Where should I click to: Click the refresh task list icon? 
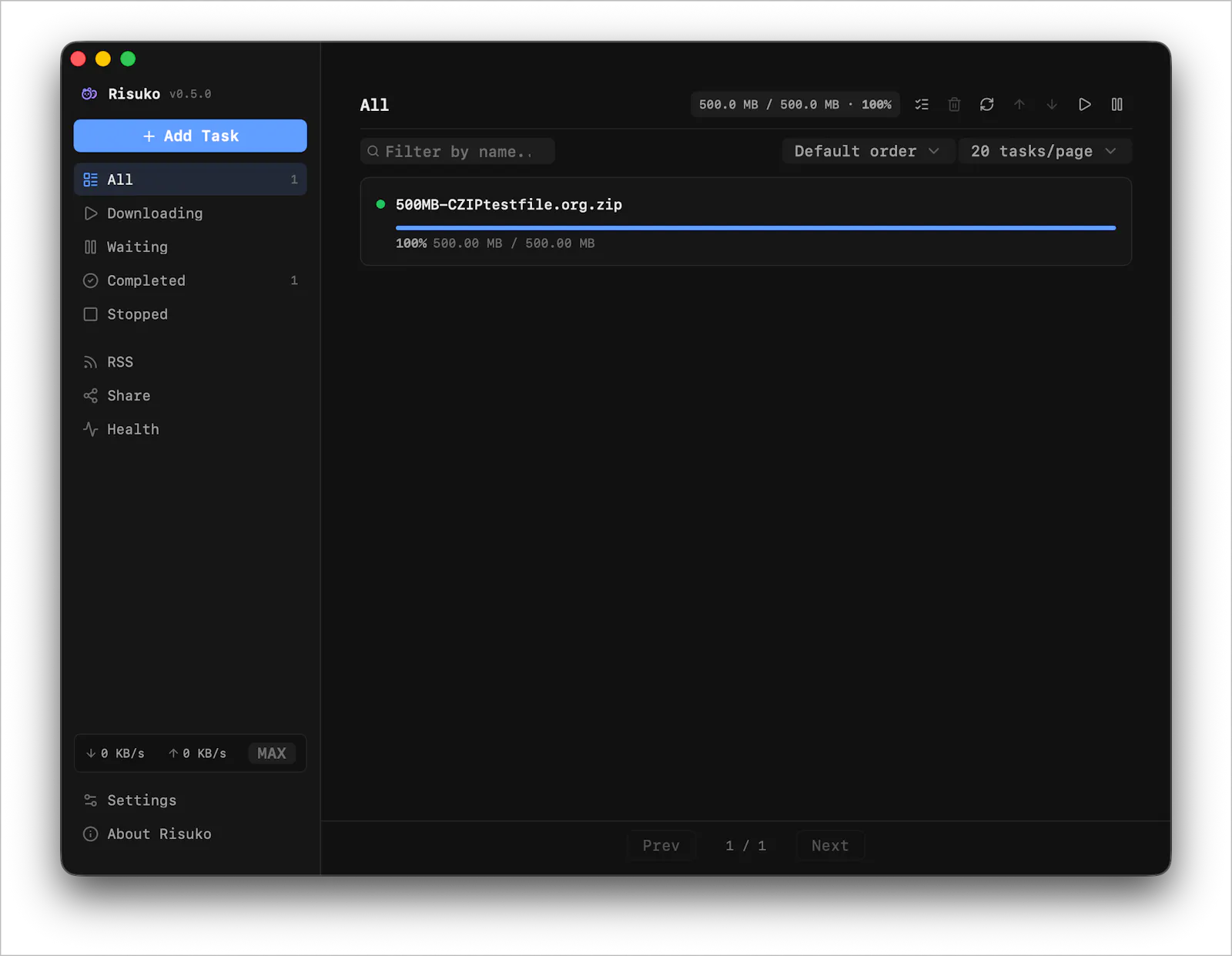point(986,104)
